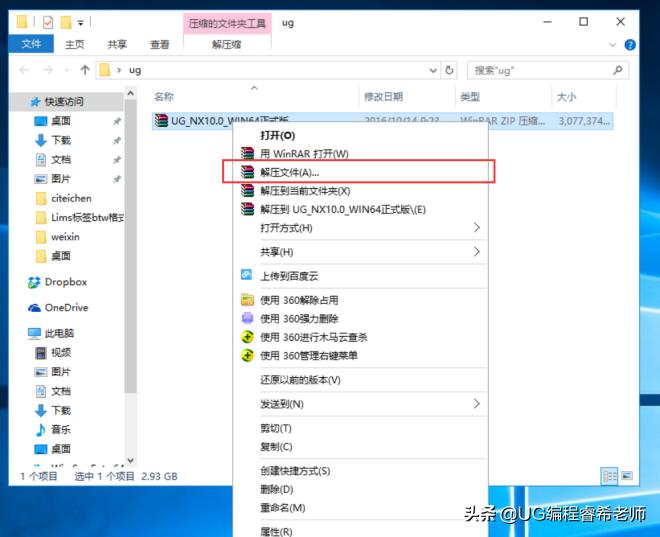The width and height of the screenshot is (660, 537).
Task: Sort by the 修改日期 column header
Action: (383, 97)
